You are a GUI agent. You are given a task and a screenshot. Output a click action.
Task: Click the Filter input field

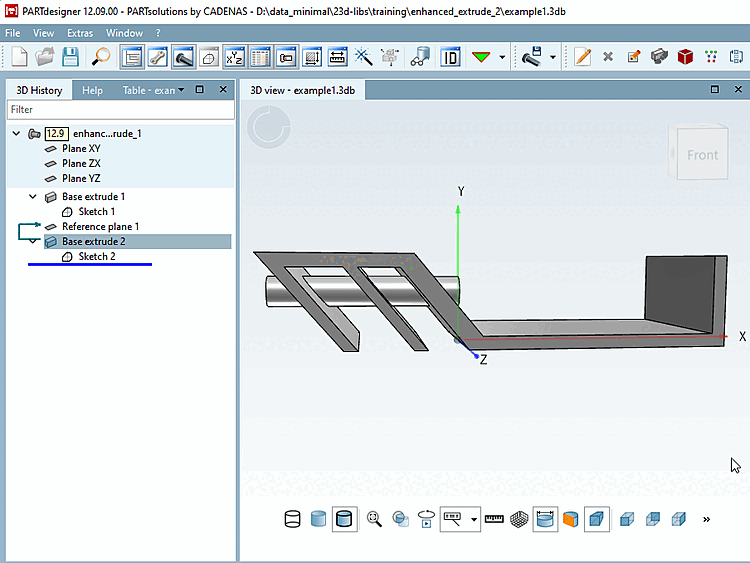pyautogui.click(x=120, y=109)
